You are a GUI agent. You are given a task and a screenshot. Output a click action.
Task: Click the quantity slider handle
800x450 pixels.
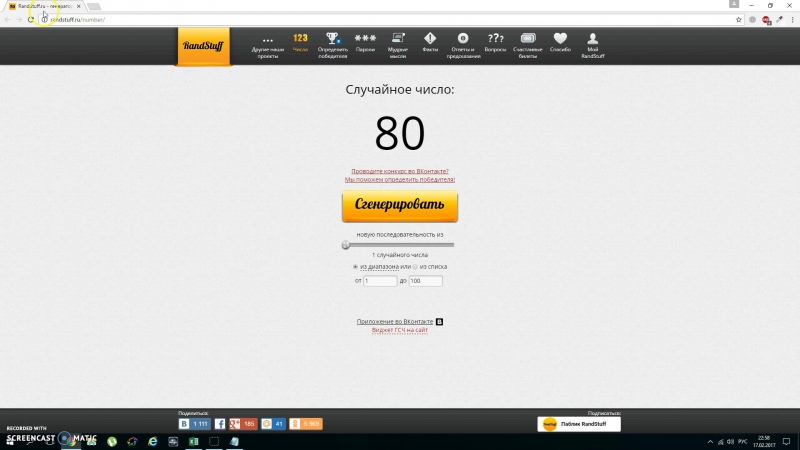point(346,244)
